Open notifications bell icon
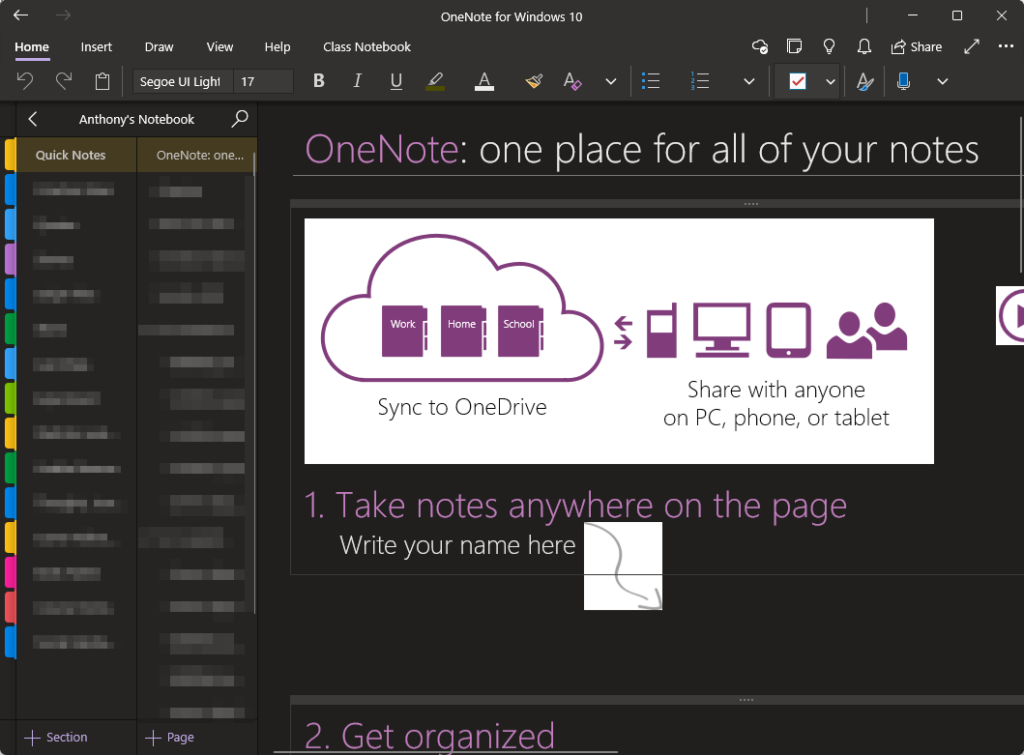This screenshot has width=1024, height=755. [864, 46]
